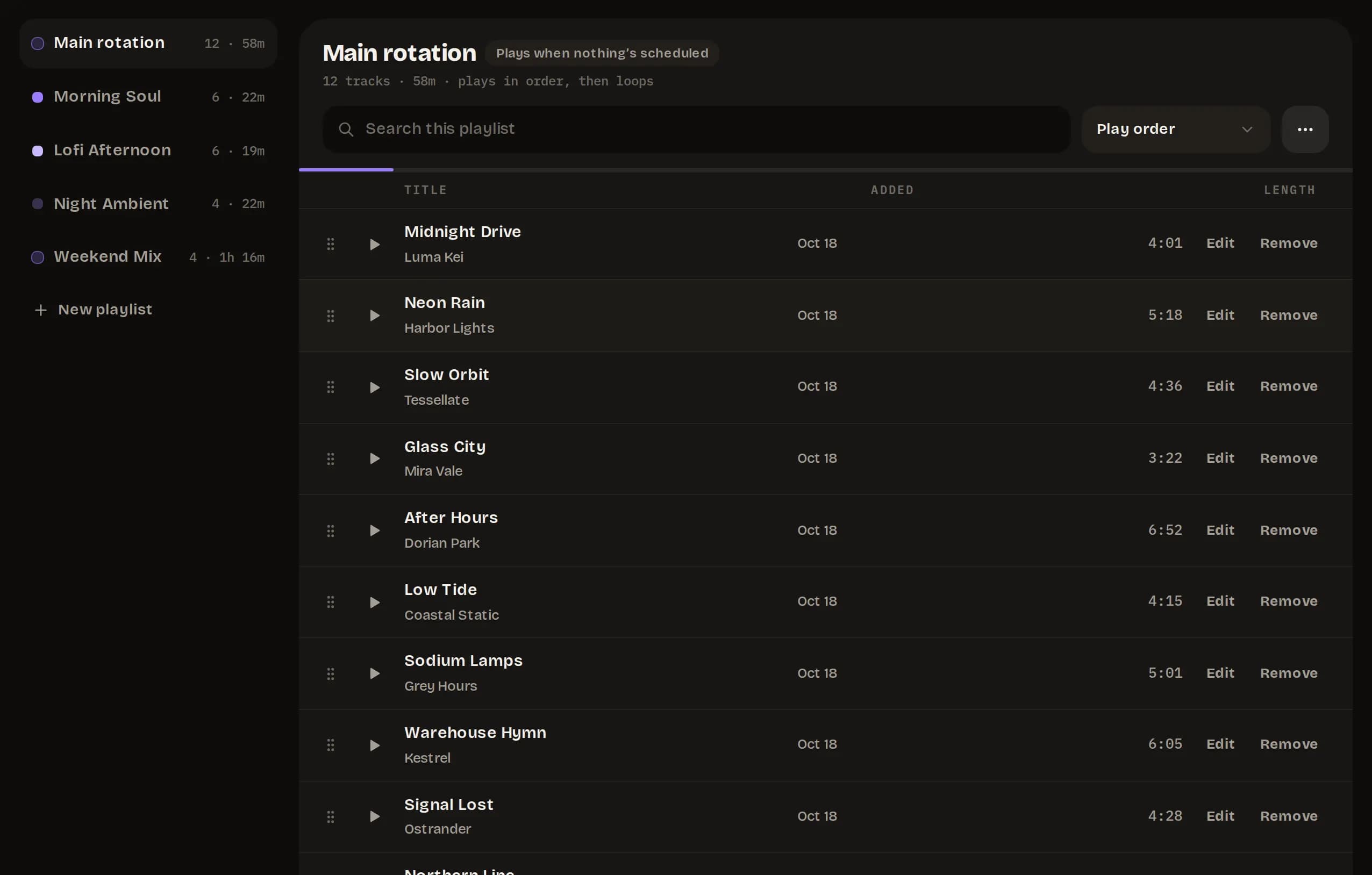This screenshot has height=875, width=1372.
Task: Edit the After Hours track
Action: tap(1220, 530)
